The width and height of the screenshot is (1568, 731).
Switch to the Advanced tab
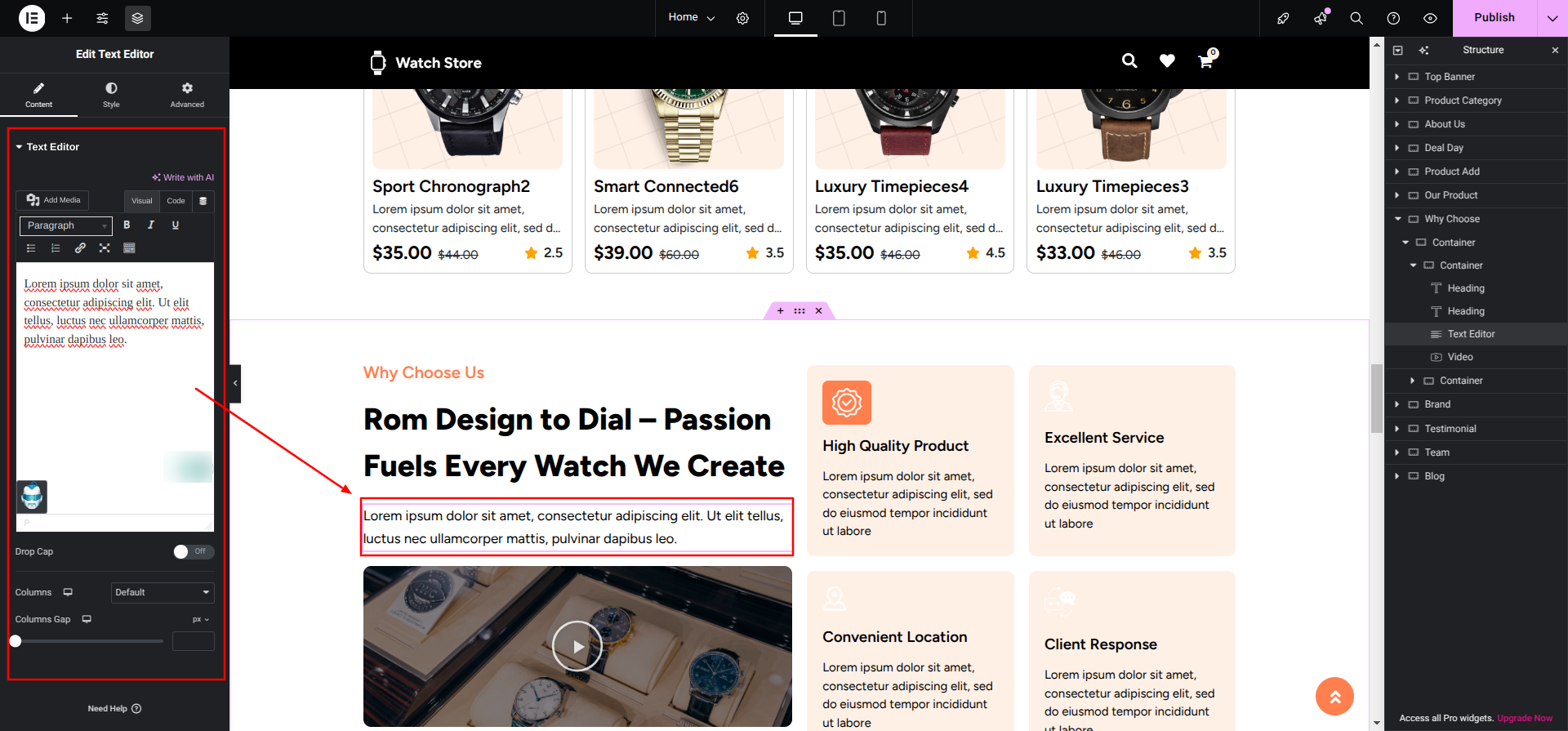click(x=187, y=95)
